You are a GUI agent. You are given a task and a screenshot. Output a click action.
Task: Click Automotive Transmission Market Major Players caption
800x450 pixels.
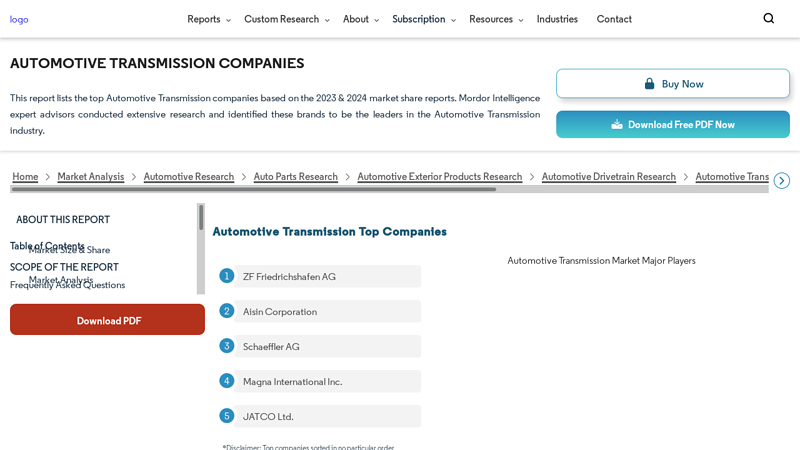coord(601,261)
